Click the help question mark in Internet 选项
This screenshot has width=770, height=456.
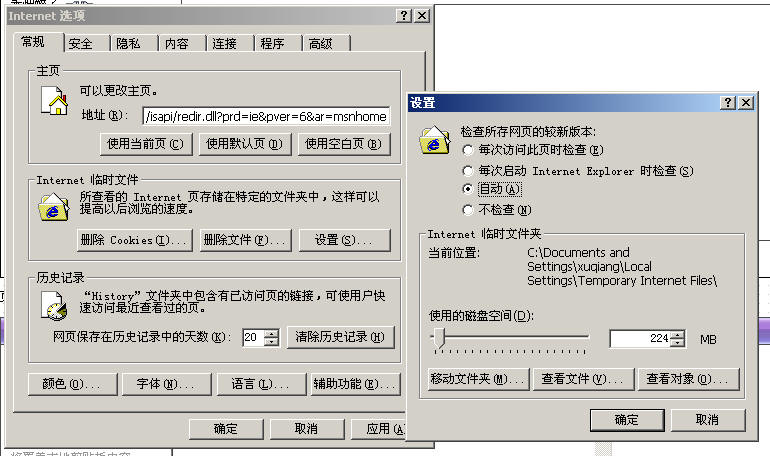click(404, 16)
